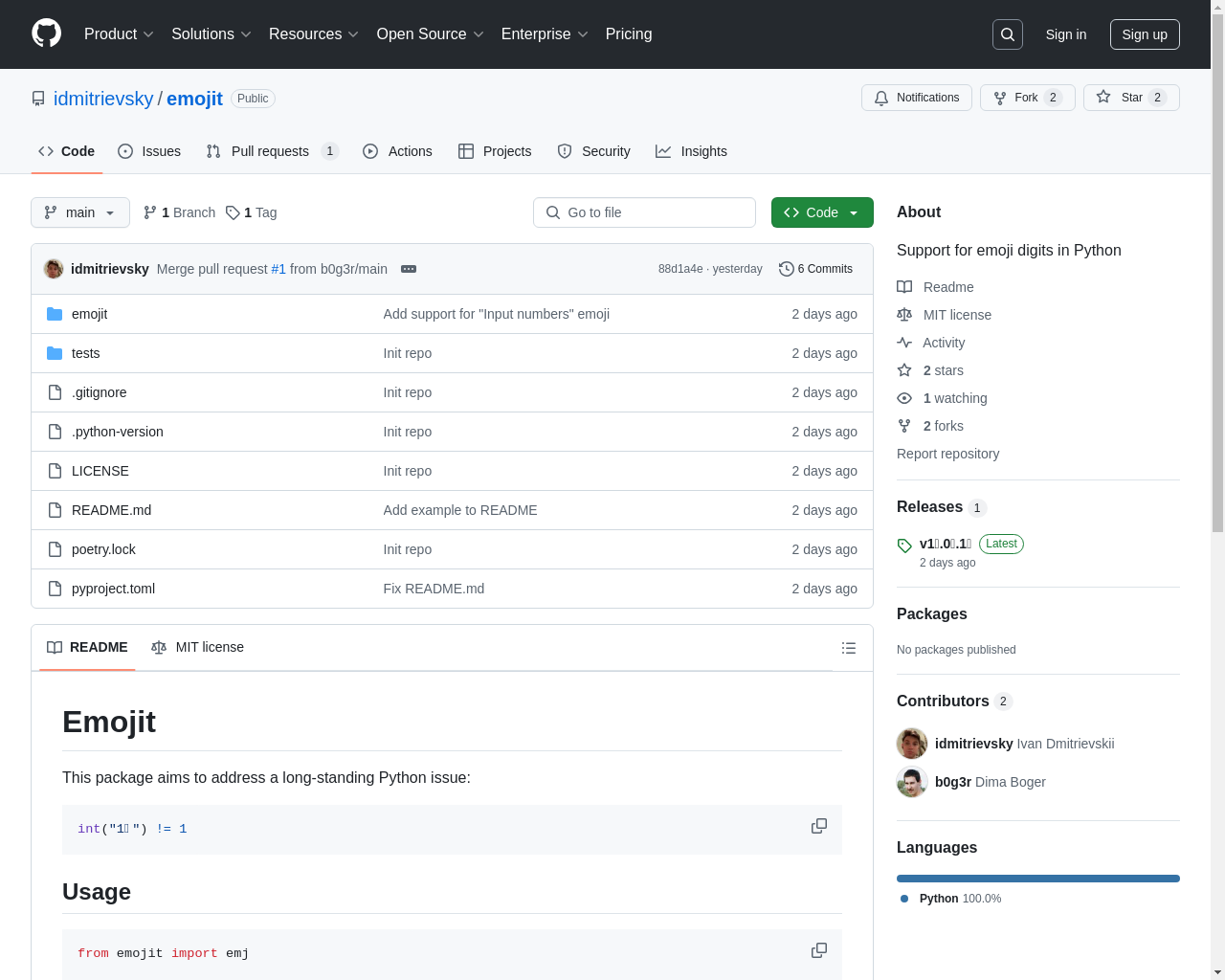View 1 Branch link
Image resolution: width=1225 pixels, height=980 pixels.
179,212
